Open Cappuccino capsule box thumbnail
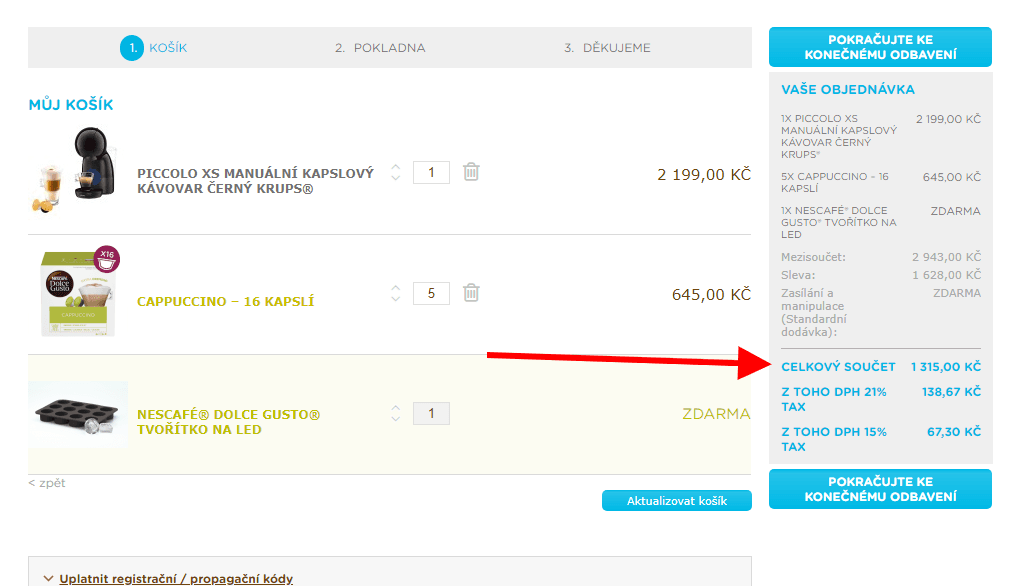Image resolution: width=1018 pixels, height=586 pixels. 79,291
